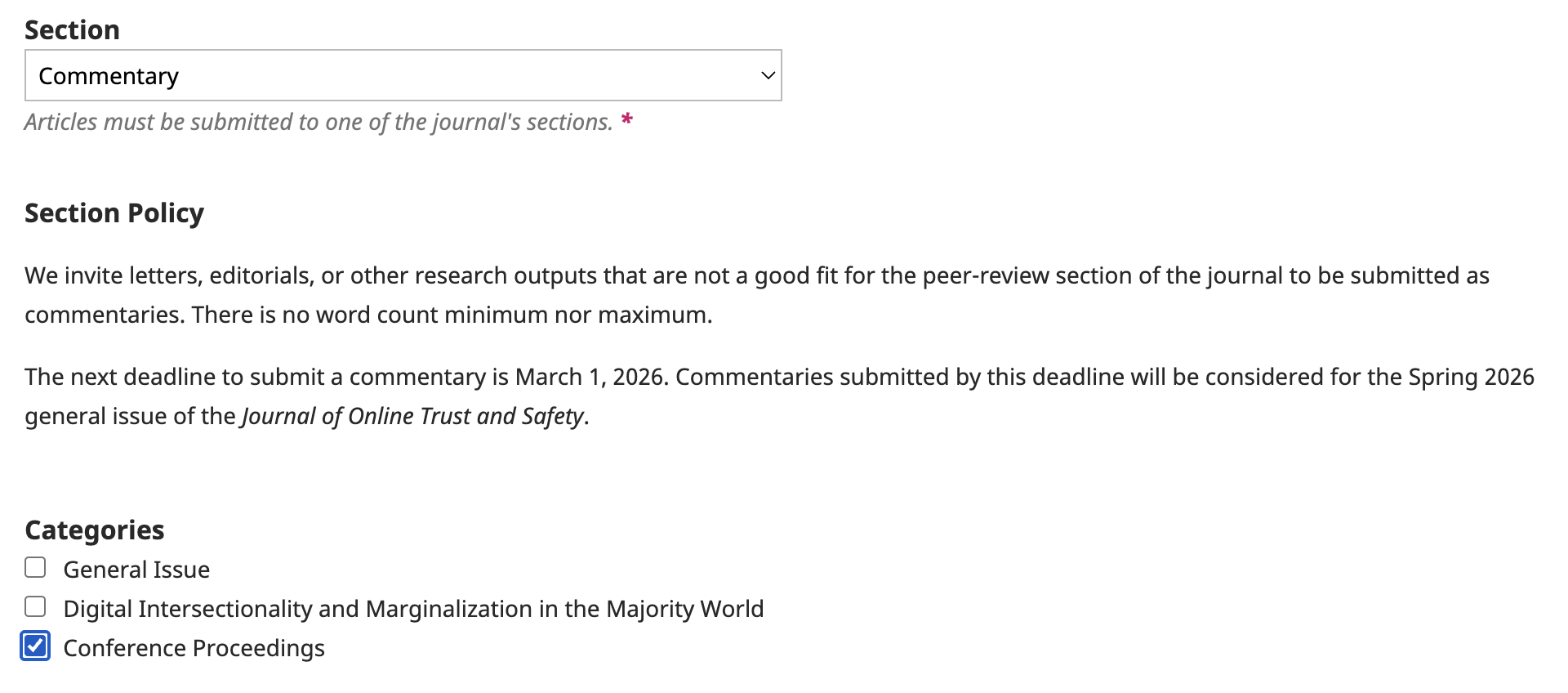Click the 'General Issue' label text
This screenshot has height=693, width=1568.
136,570
